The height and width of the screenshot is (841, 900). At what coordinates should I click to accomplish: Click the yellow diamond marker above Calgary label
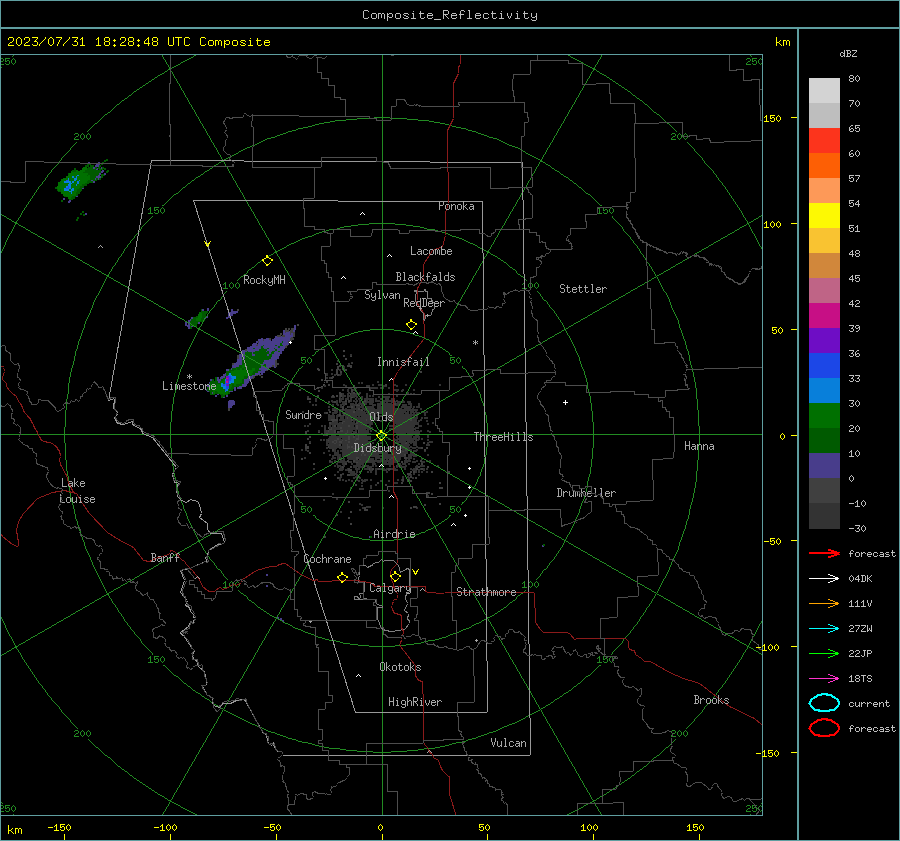pos(395,576)
